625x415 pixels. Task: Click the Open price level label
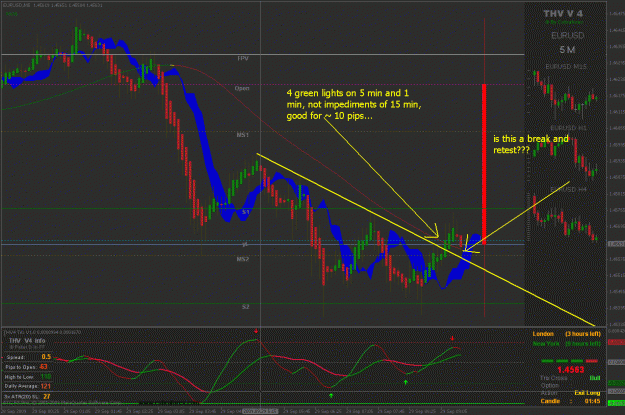click(x=242, y=88)
